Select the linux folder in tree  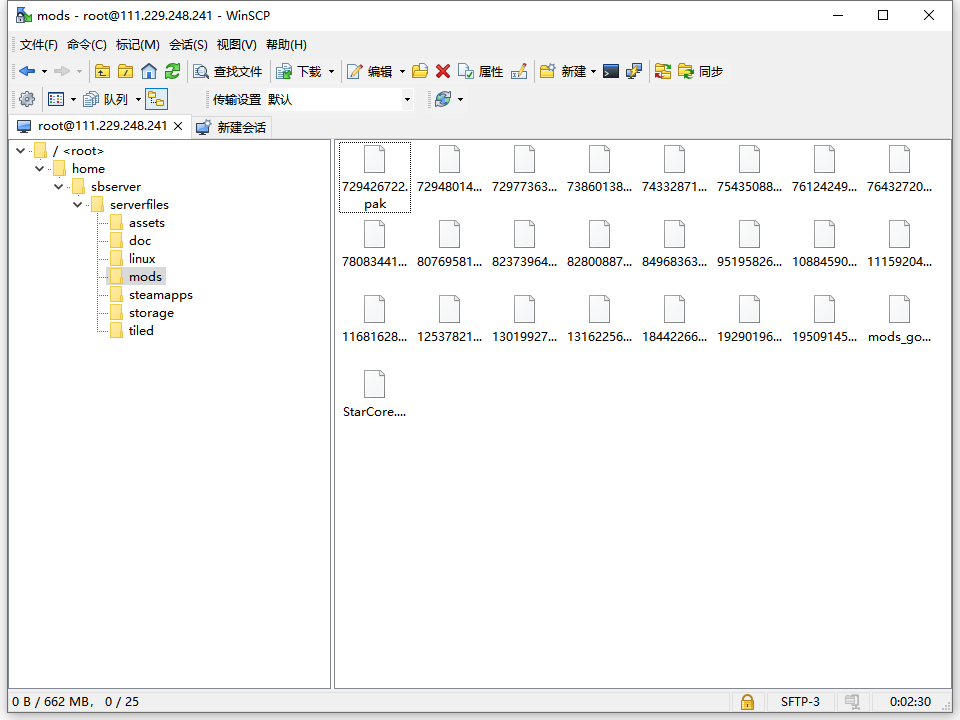[x=141, y=258]
